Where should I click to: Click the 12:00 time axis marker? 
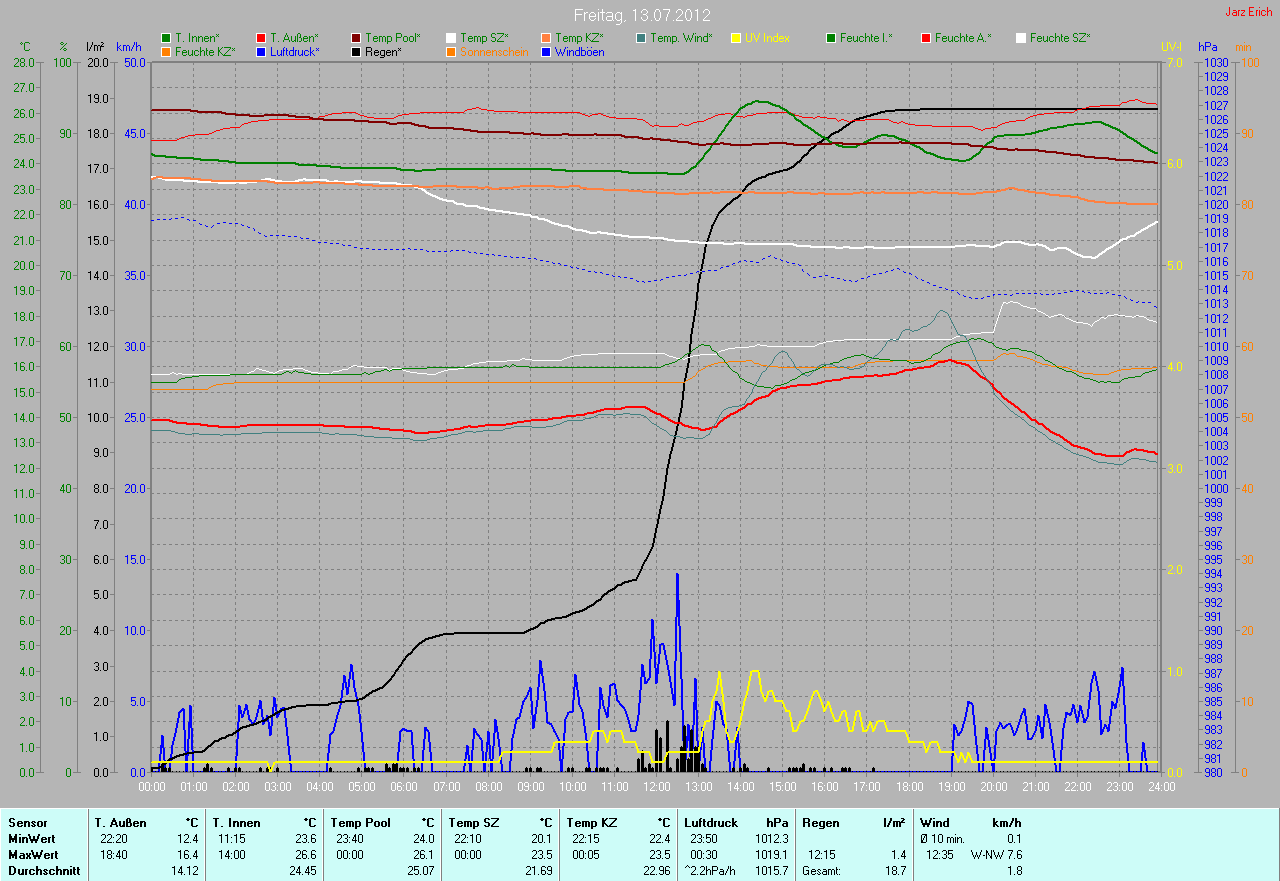point(656,787)
